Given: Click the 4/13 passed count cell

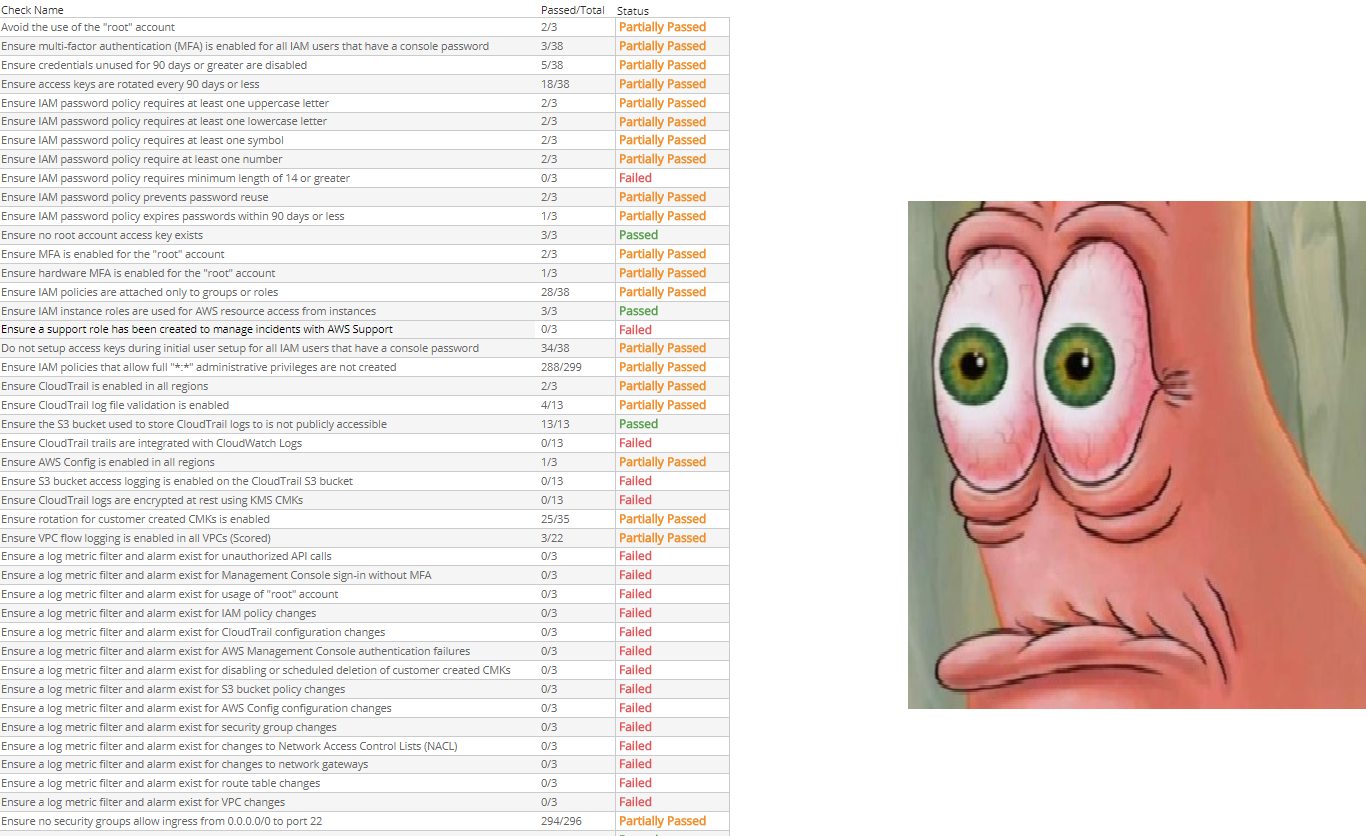Looking at the screenshot, I should coord(552,405).
